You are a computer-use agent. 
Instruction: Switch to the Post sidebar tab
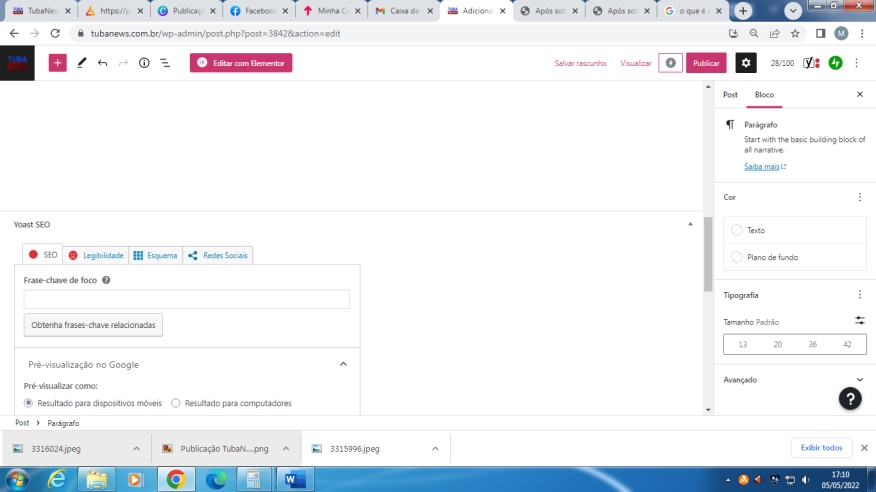pyautogui.click(x=730, y=95)
